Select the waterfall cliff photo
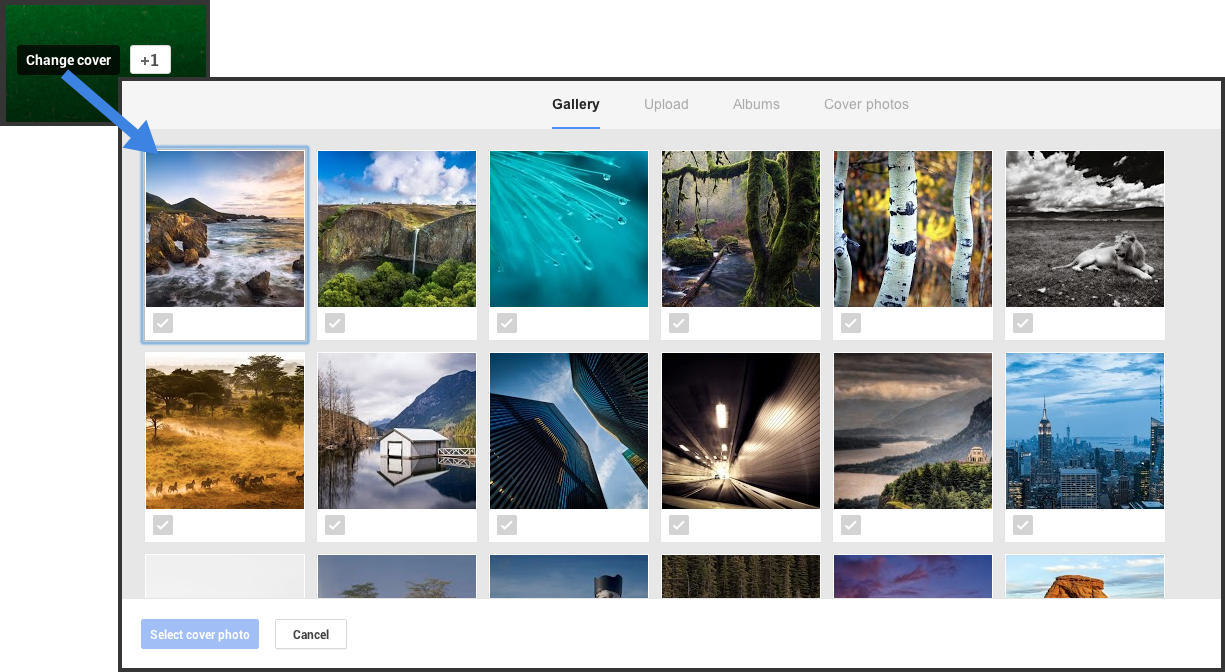Screen dimensions: 1225x672 pyautogui.click(x=397, y=229)
